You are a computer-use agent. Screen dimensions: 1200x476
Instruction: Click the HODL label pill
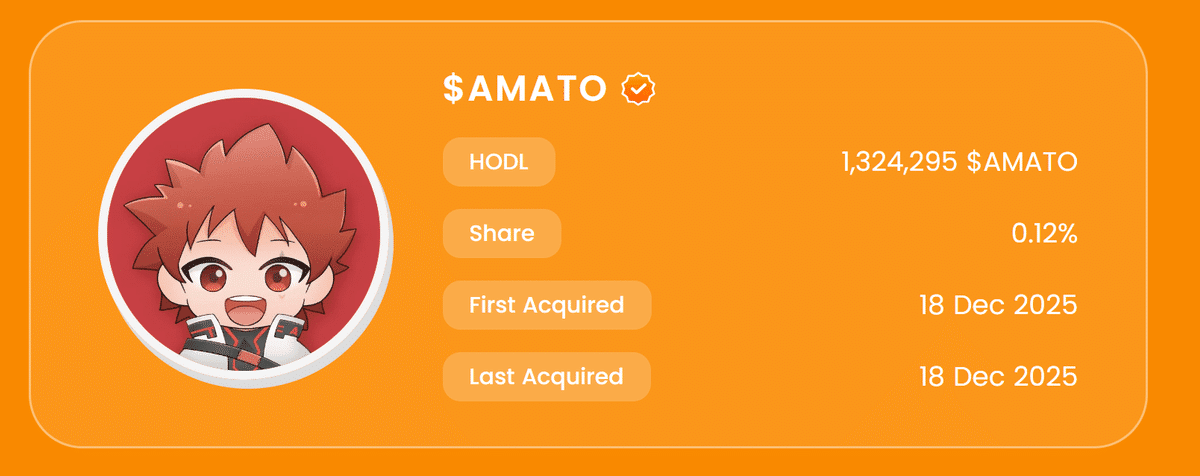coord(498,162)
